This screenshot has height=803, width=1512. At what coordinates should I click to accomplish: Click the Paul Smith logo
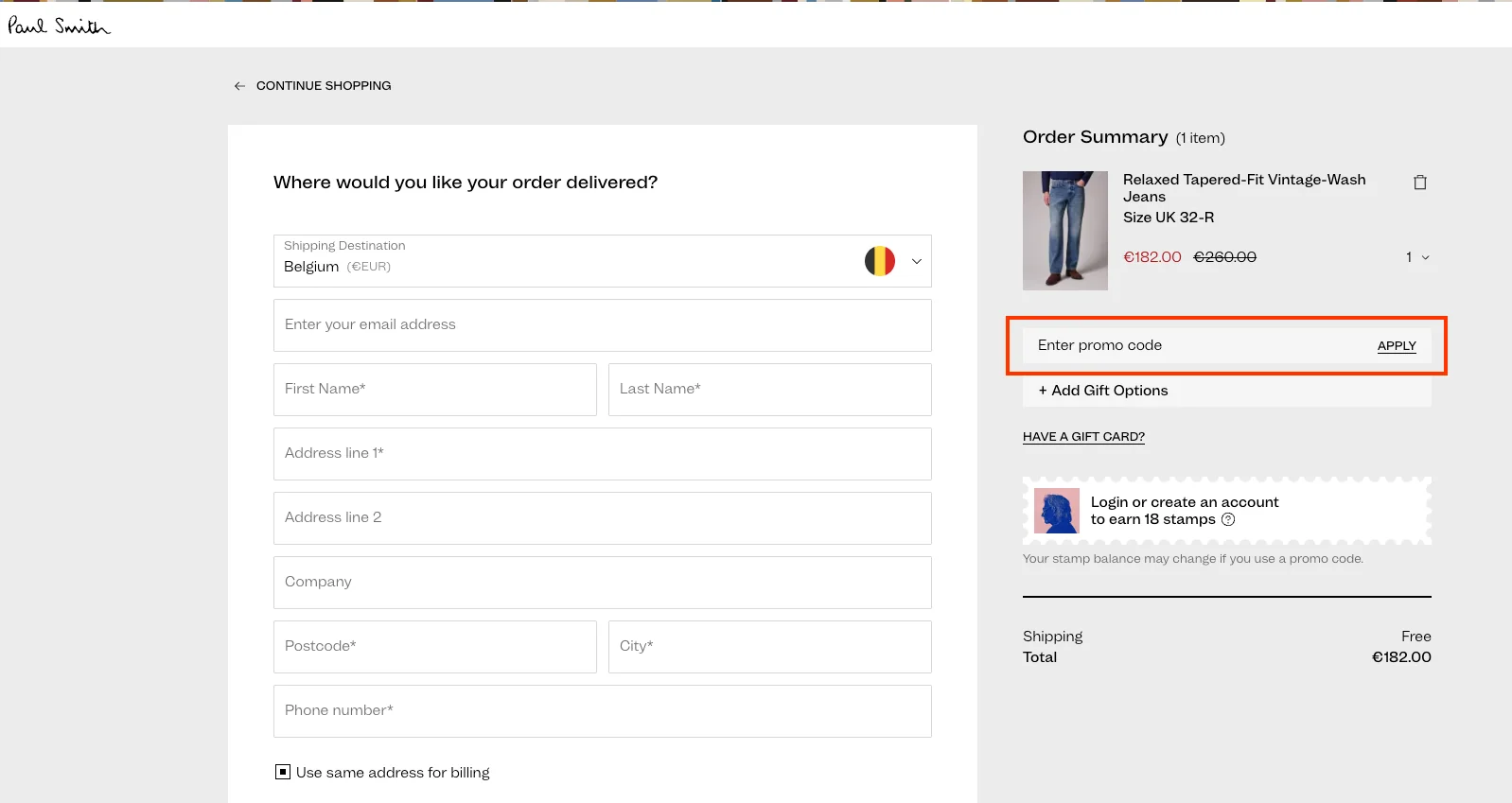tap(59, 26)
